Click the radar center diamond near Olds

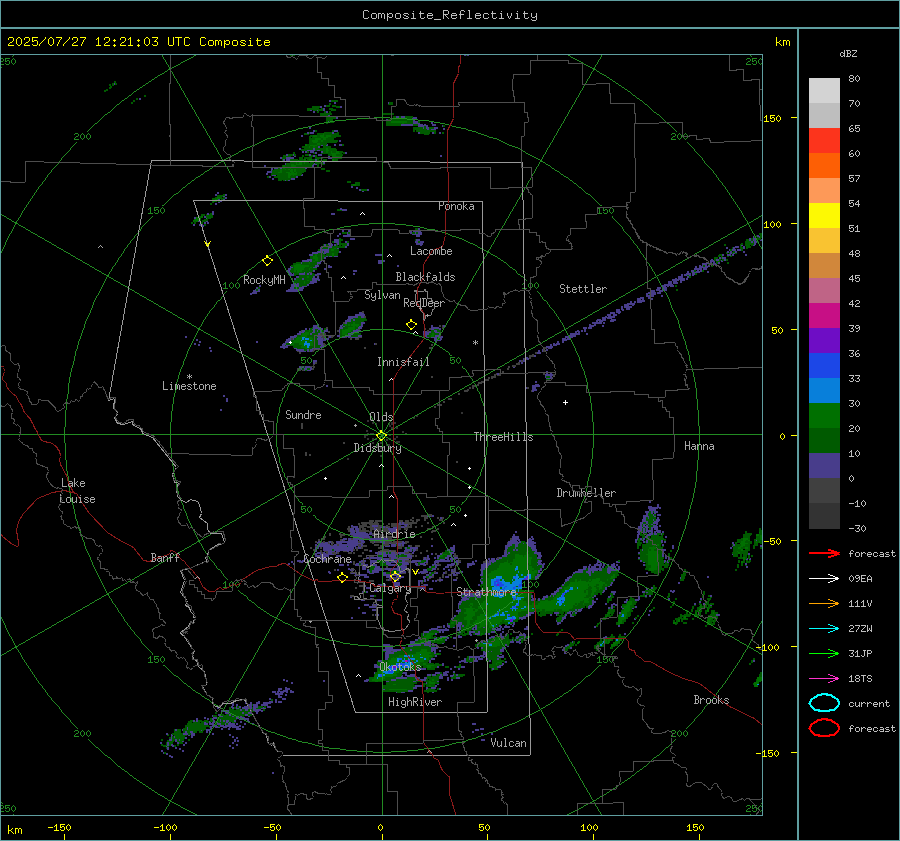[x=382, y=436]
